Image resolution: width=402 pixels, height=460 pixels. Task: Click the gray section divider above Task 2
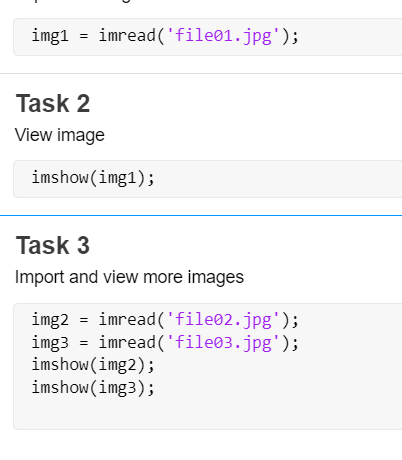coord(201,73)
